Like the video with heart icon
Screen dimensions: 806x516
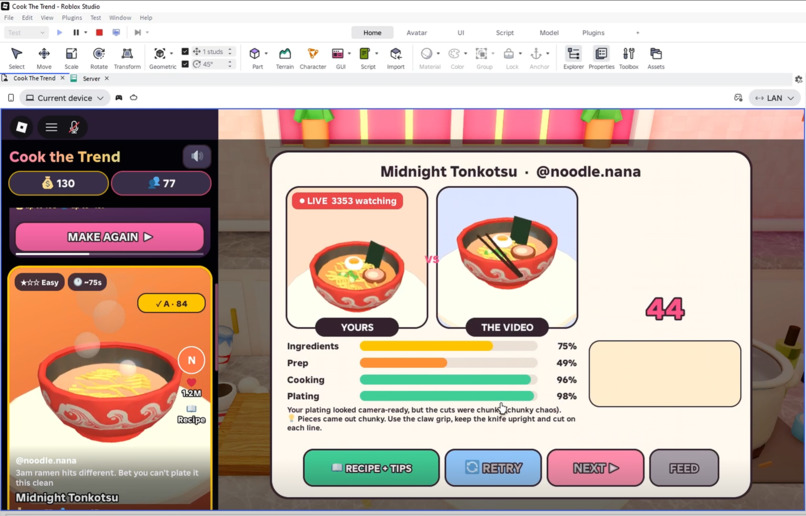tap(191, 382)
